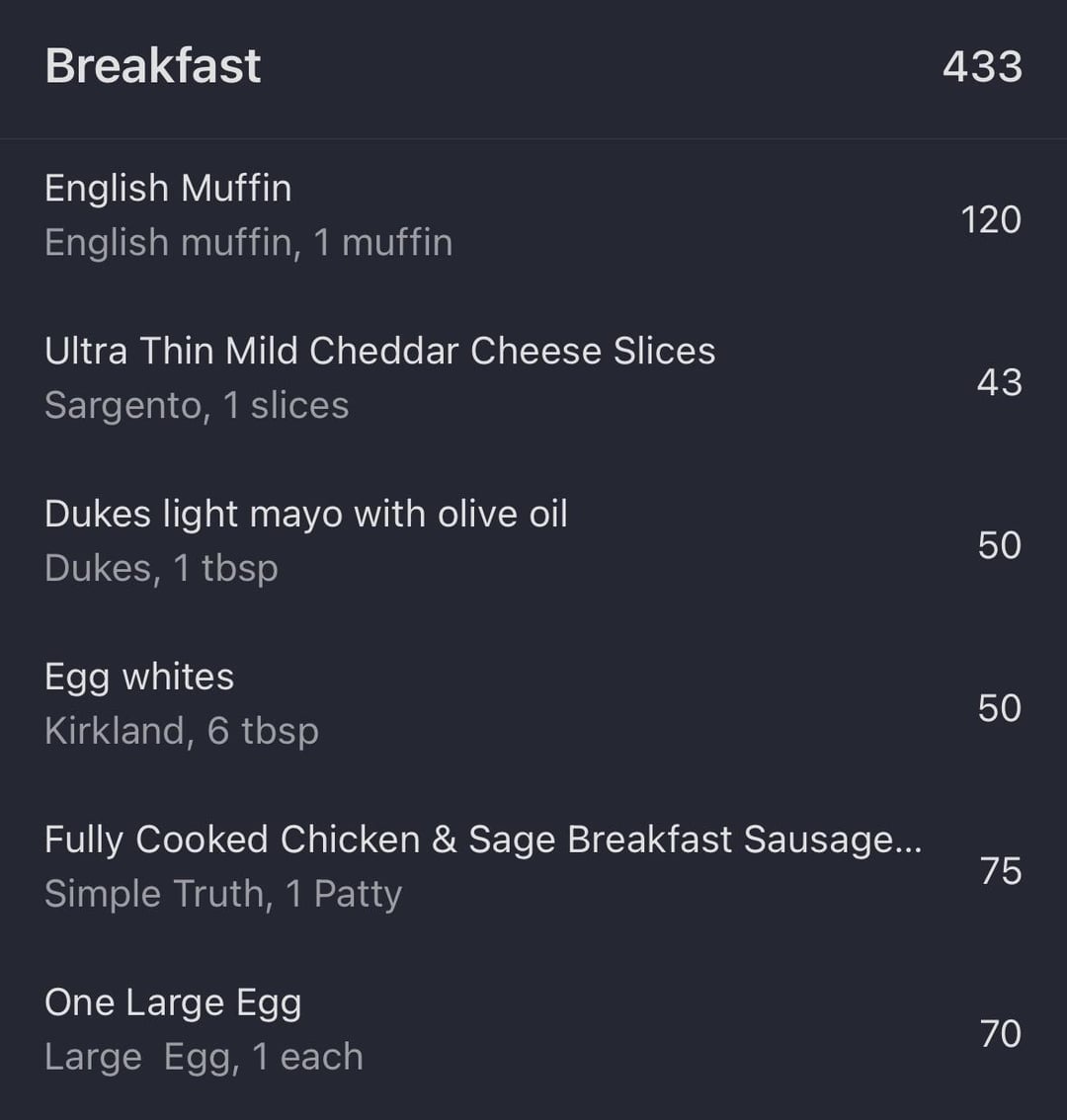Tap the 'Large Egg, 1 each' serving detail

point(204,1057)
